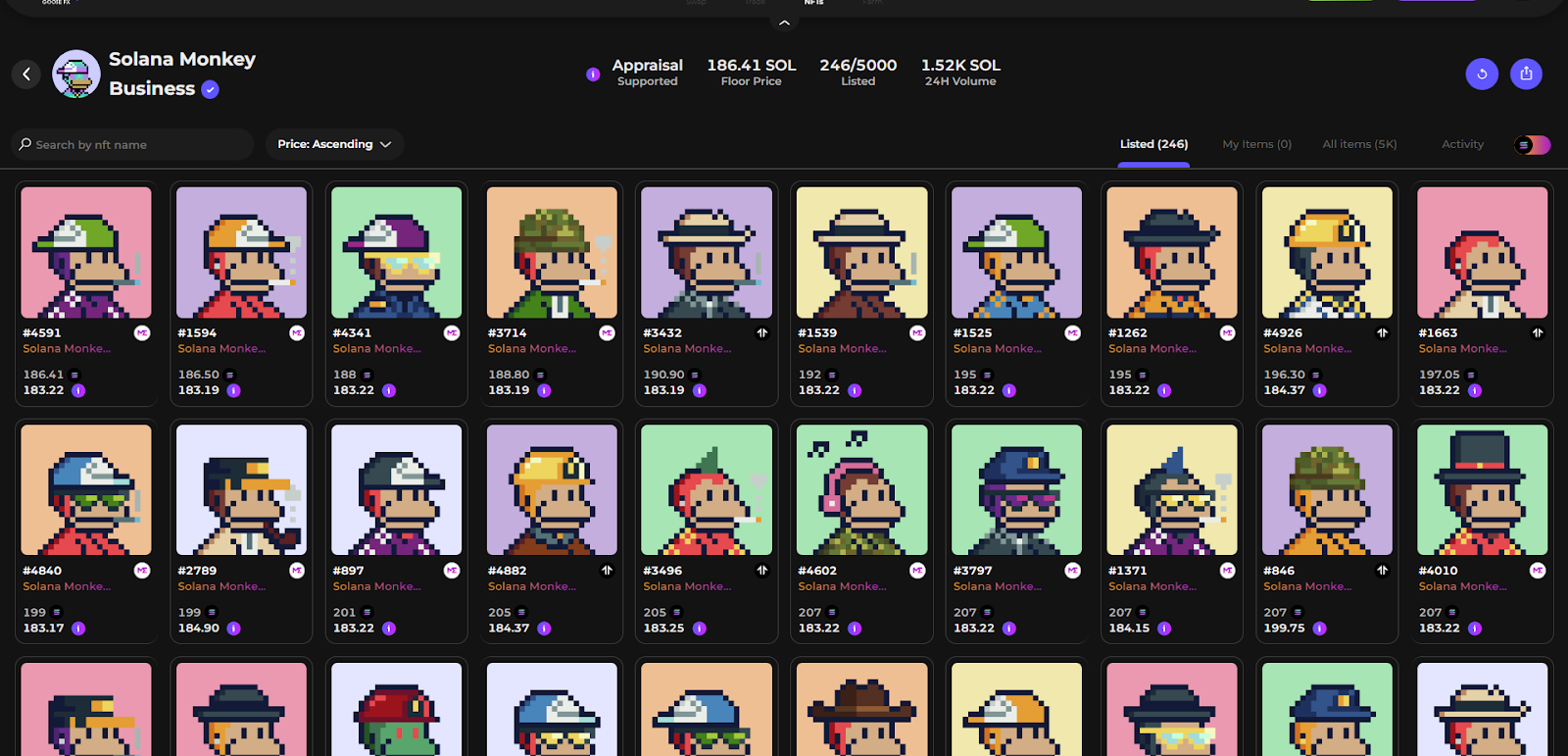Click the appraisal info icon on card #4840

(78, 629)
